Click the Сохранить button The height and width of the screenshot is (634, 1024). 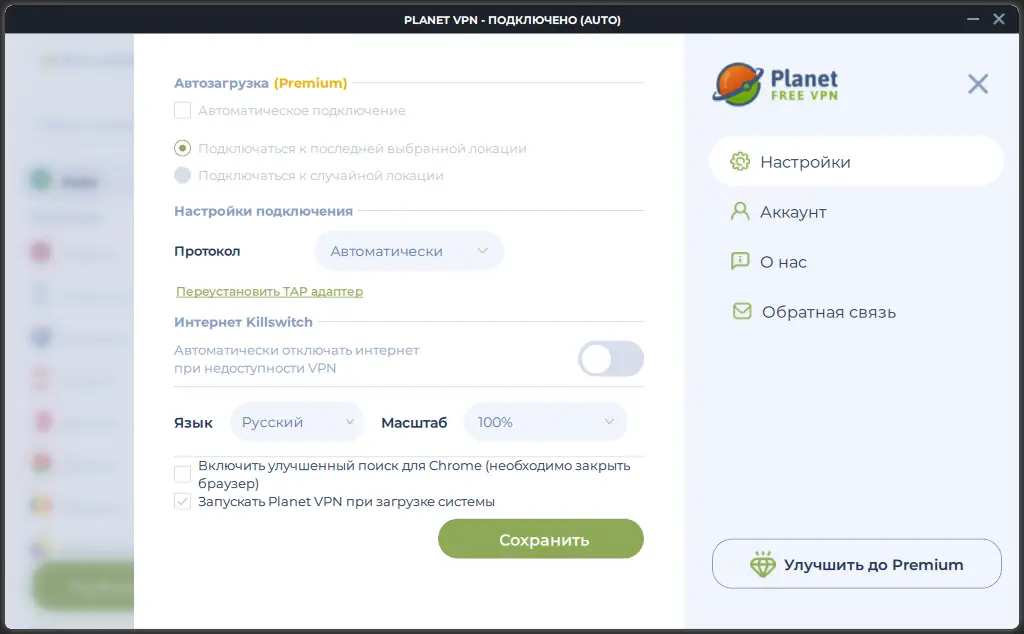pyautogui.click(x=541, y=539)
